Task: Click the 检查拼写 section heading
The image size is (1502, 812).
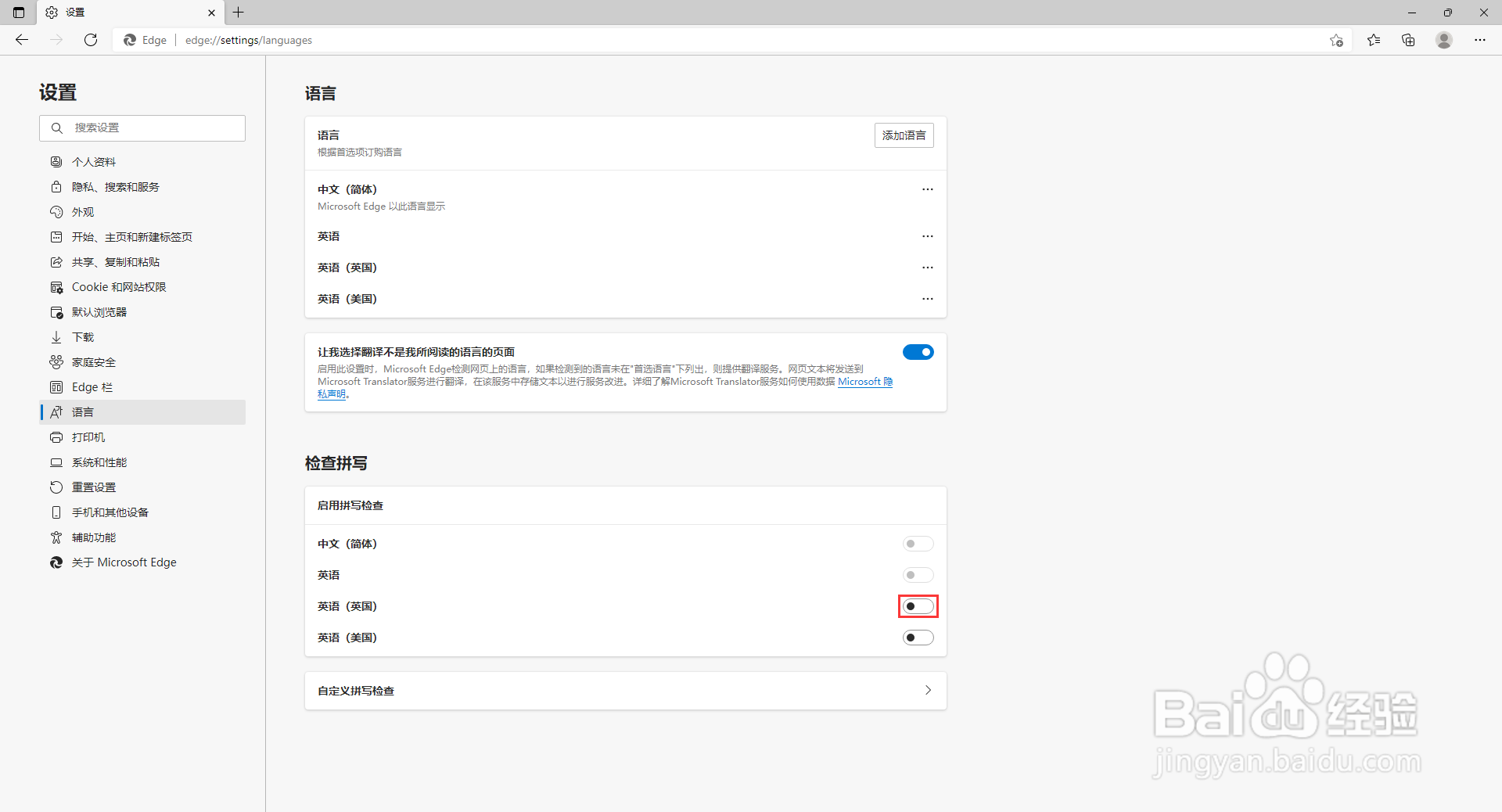Action: [x=336, y=463]
